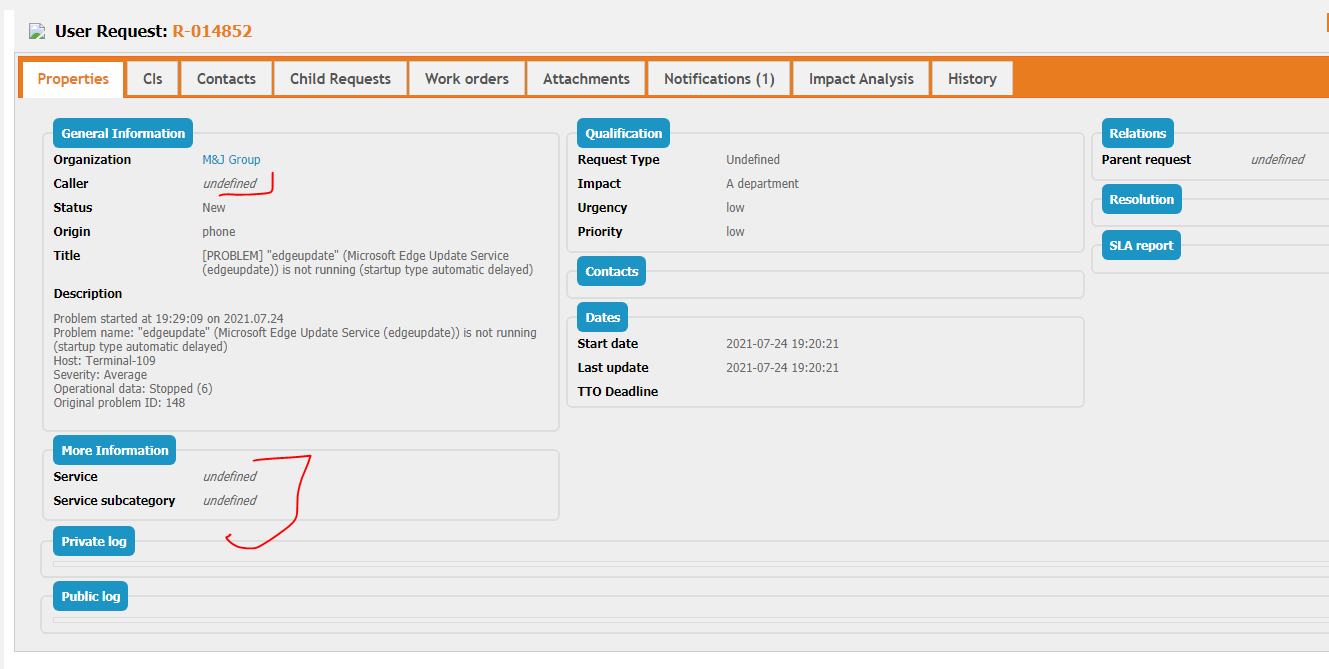The width and height of the screenshot is (1329, 669).
Task: Switch to the History tab
Action: pyautogui.click(x=971, y=78)
